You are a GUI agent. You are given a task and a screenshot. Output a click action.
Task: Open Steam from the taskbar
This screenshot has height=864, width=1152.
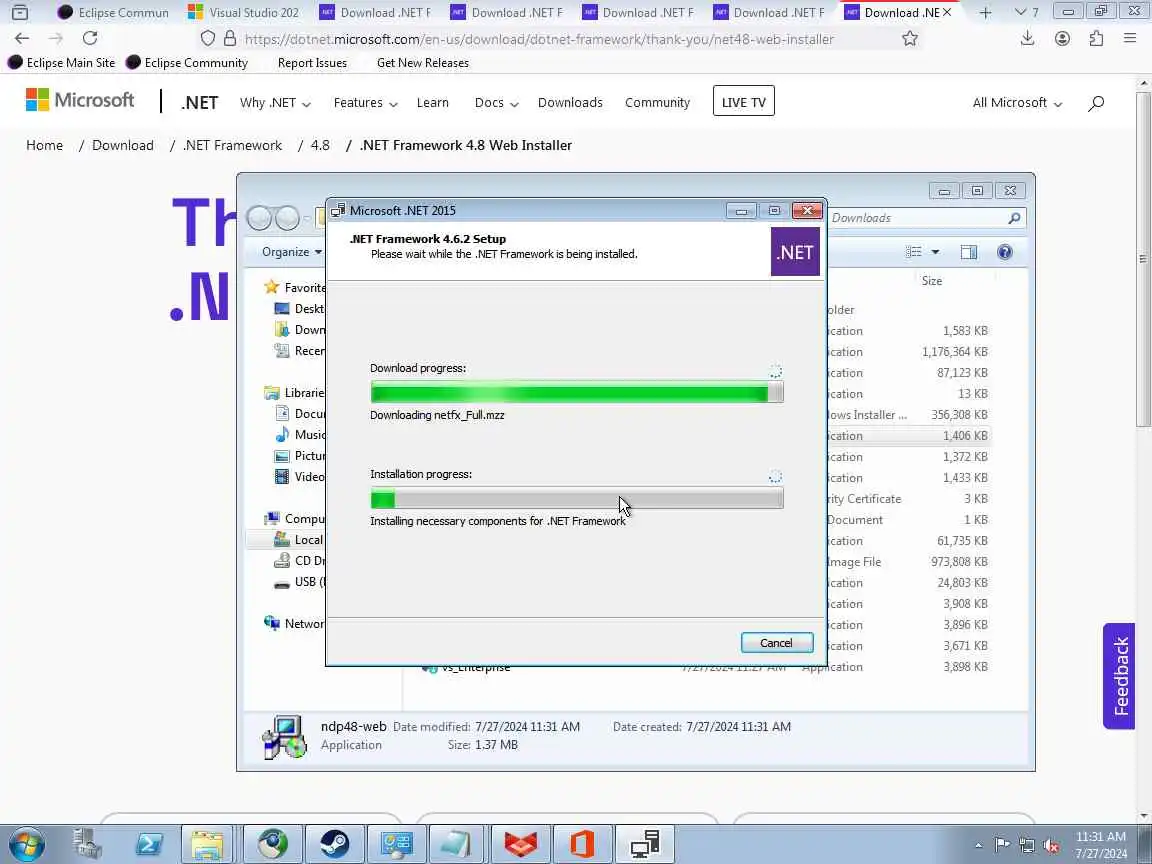(334, 844)
